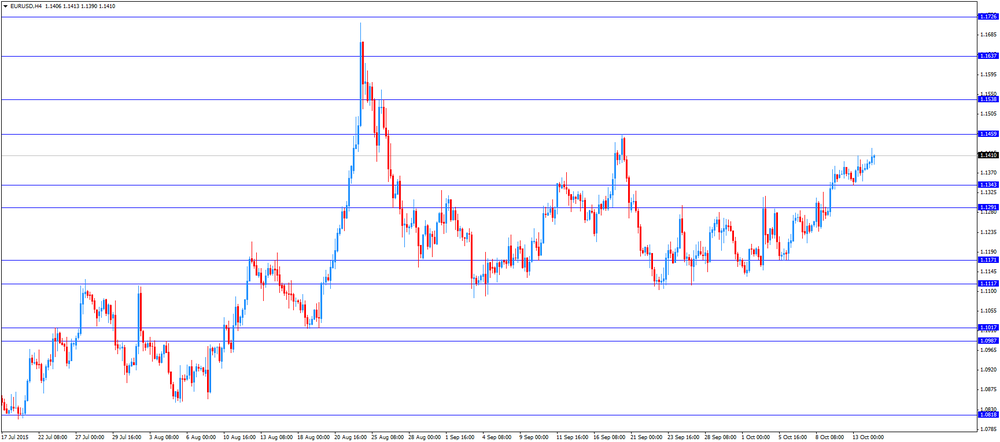Click the current price label 1.1410
The image size is (1000, 442).
click(987, 155)
